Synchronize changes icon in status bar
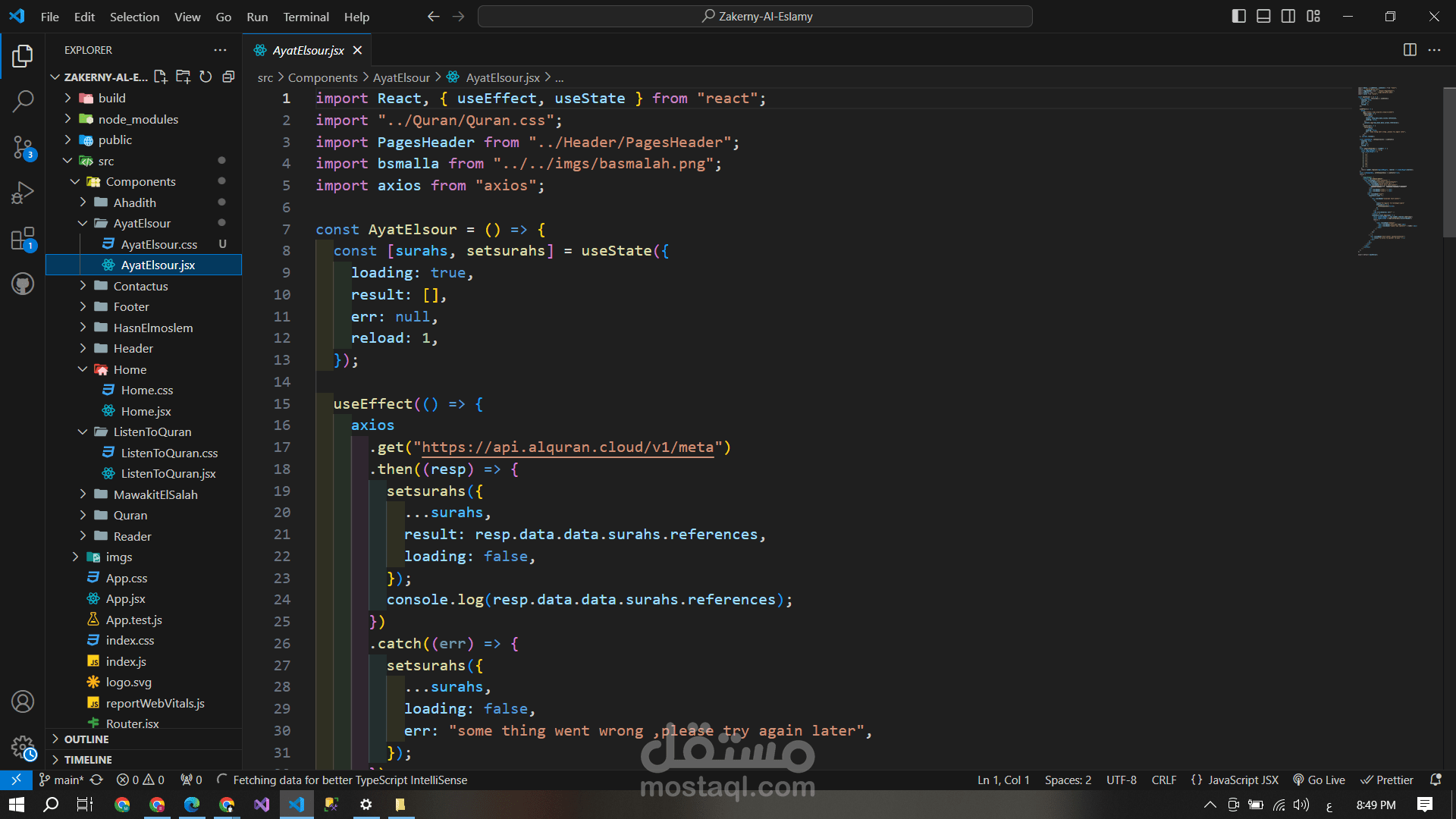 [x=96, y=780]
